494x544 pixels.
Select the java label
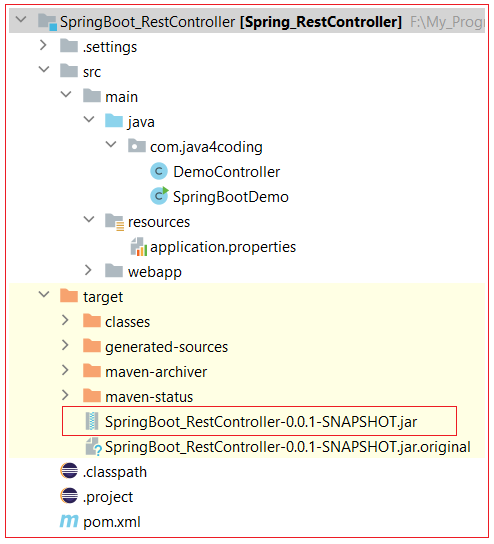pyautogui.click(x=141, y=122)
